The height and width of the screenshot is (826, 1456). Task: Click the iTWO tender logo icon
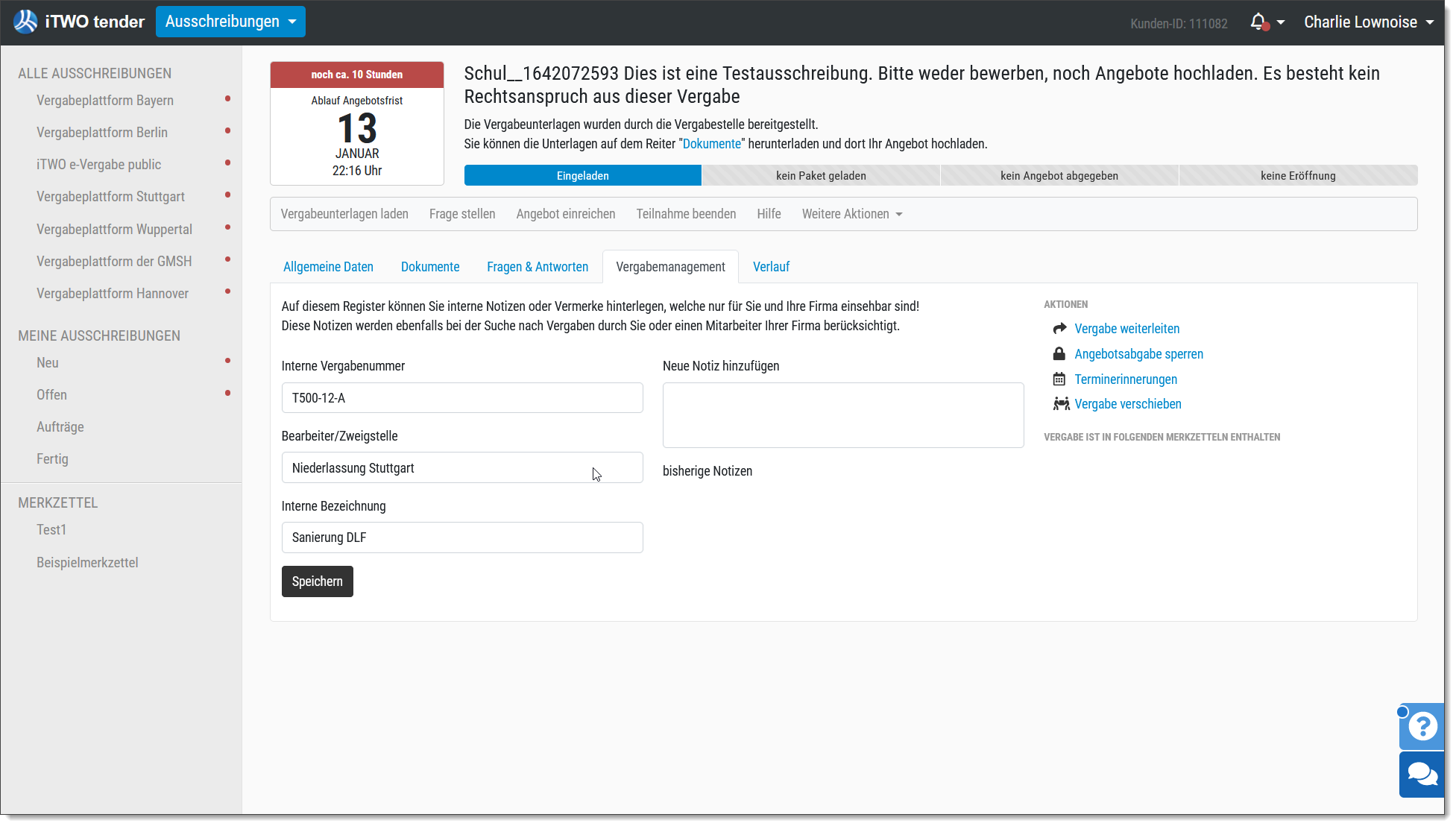pyautogui.click(x=25, y=22)
